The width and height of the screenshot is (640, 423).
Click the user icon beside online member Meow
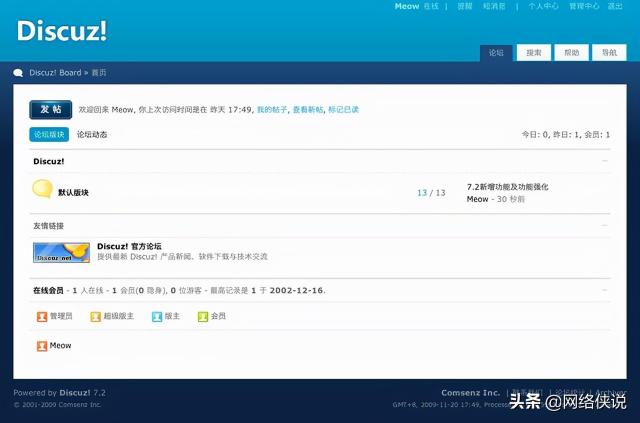[x=42, y=346]
